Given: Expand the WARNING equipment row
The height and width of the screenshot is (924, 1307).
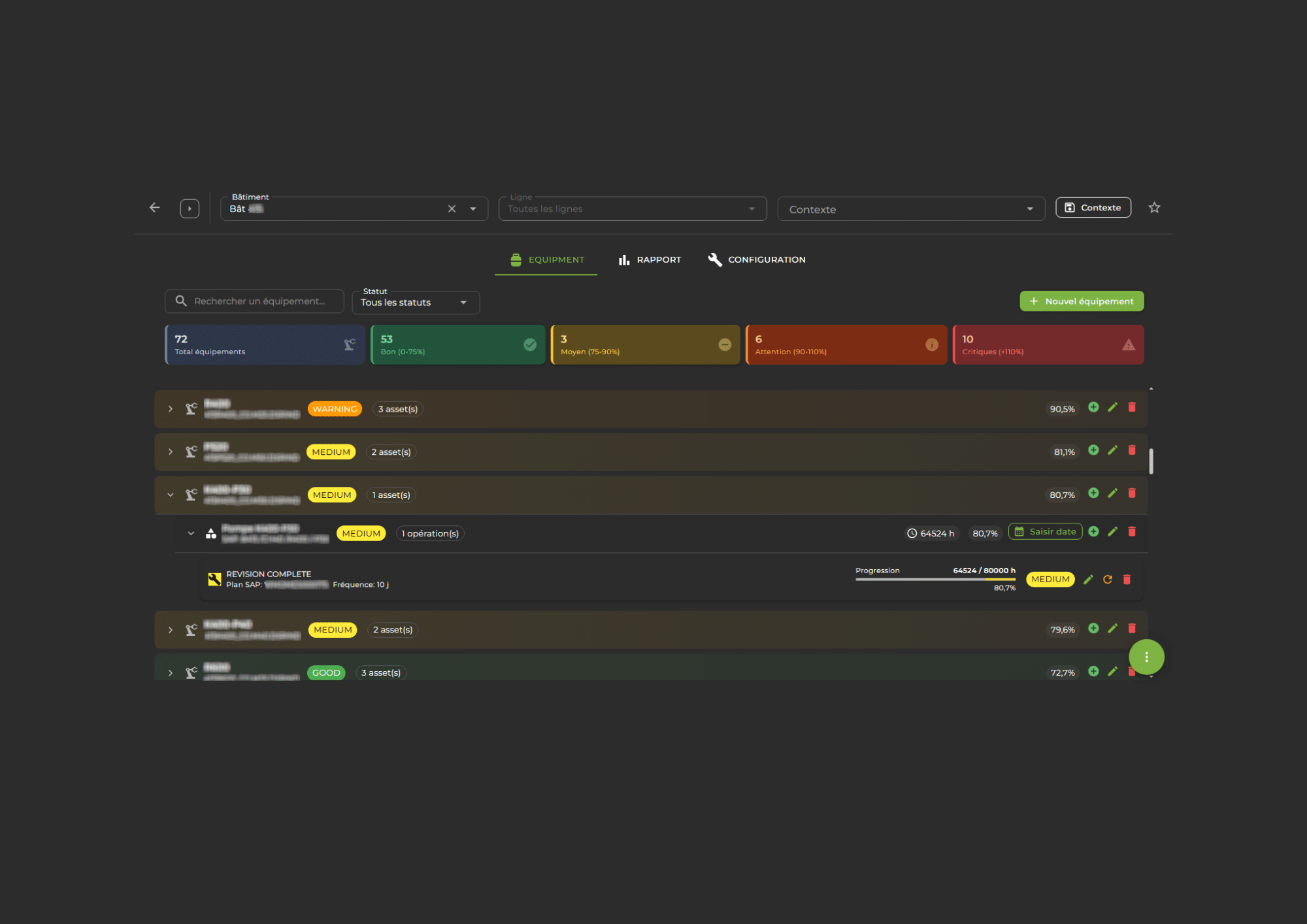Looking at the screenshot, I should click(171, 409).
